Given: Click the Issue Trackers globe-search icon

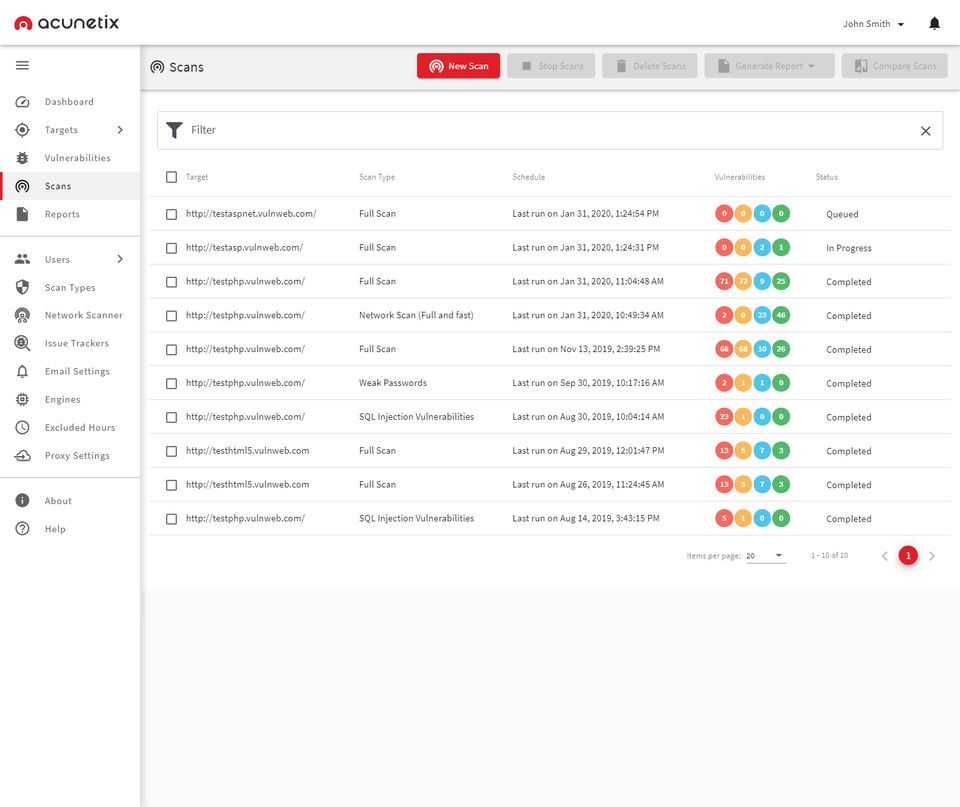Looking at the screenshot, I should click(x=22, y=343).
